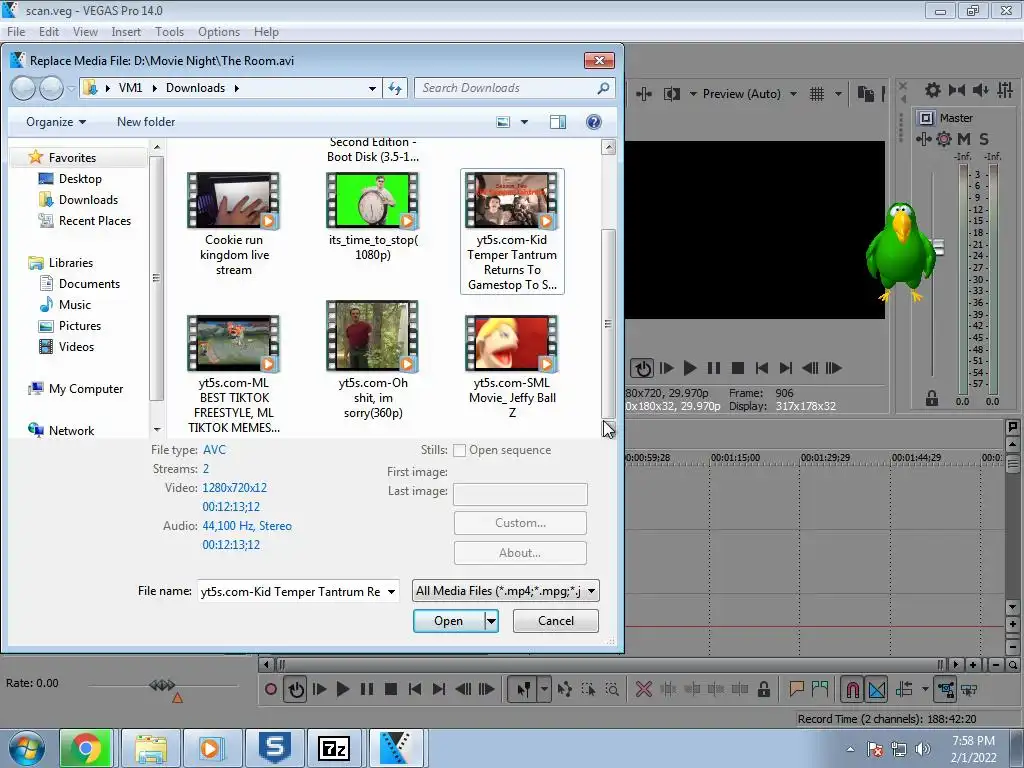1024x768 pixels.
Task: Check the Open sequence checkbox
Action: [459, 450]
